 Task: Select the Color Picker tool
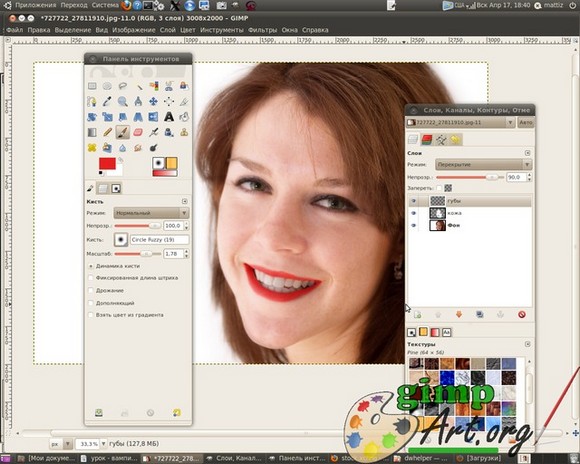coord(107,101)
